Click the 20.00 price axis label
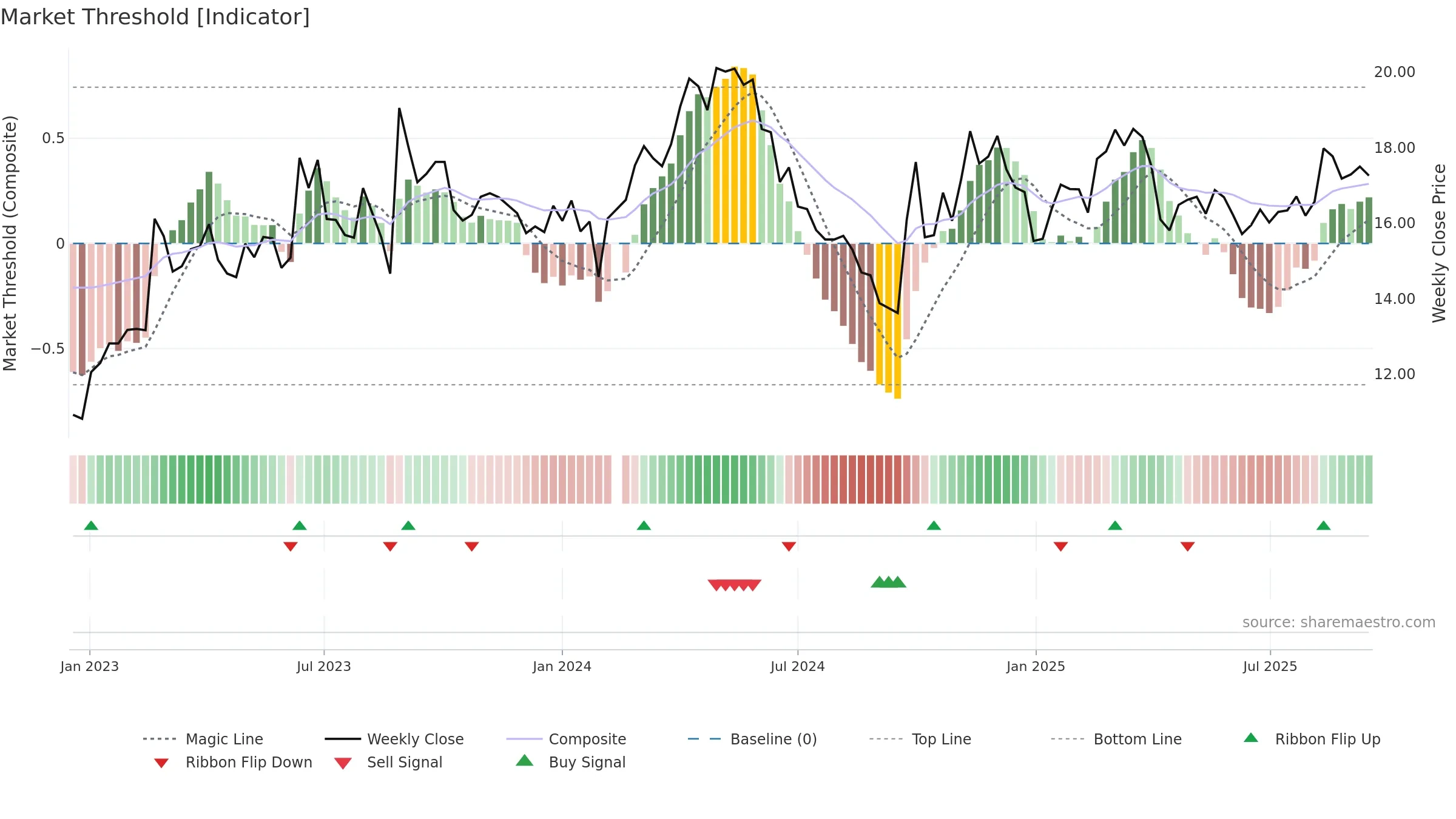Image resolution: width=1456 pixels, height=819 pixels. [1395, 72]
